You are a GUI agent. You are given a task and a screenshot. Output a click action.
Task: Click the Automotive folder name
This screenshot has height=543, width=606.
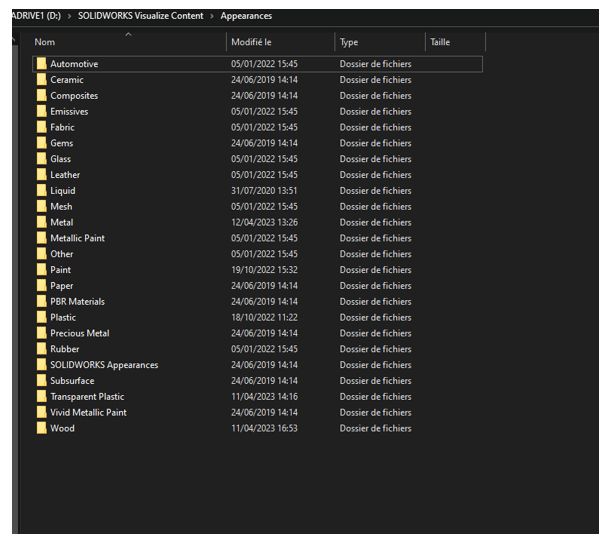coord(74,64)
